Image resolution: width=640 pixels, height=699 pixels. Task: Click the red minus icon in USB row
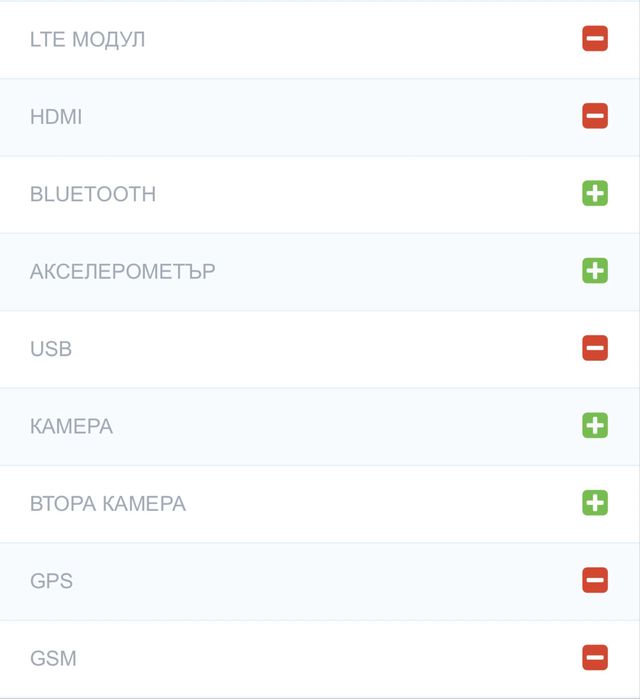tap(595, 348)
